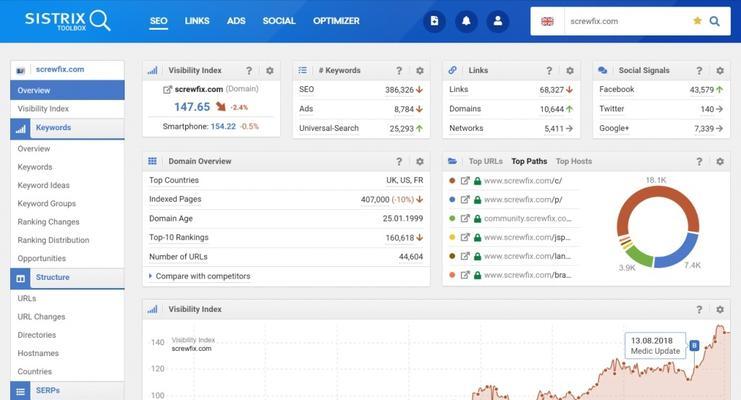Screen dimensions: 741x400
Task: Click lock icon next to www.screwfix.com/jsp
Action: (477, 237)
